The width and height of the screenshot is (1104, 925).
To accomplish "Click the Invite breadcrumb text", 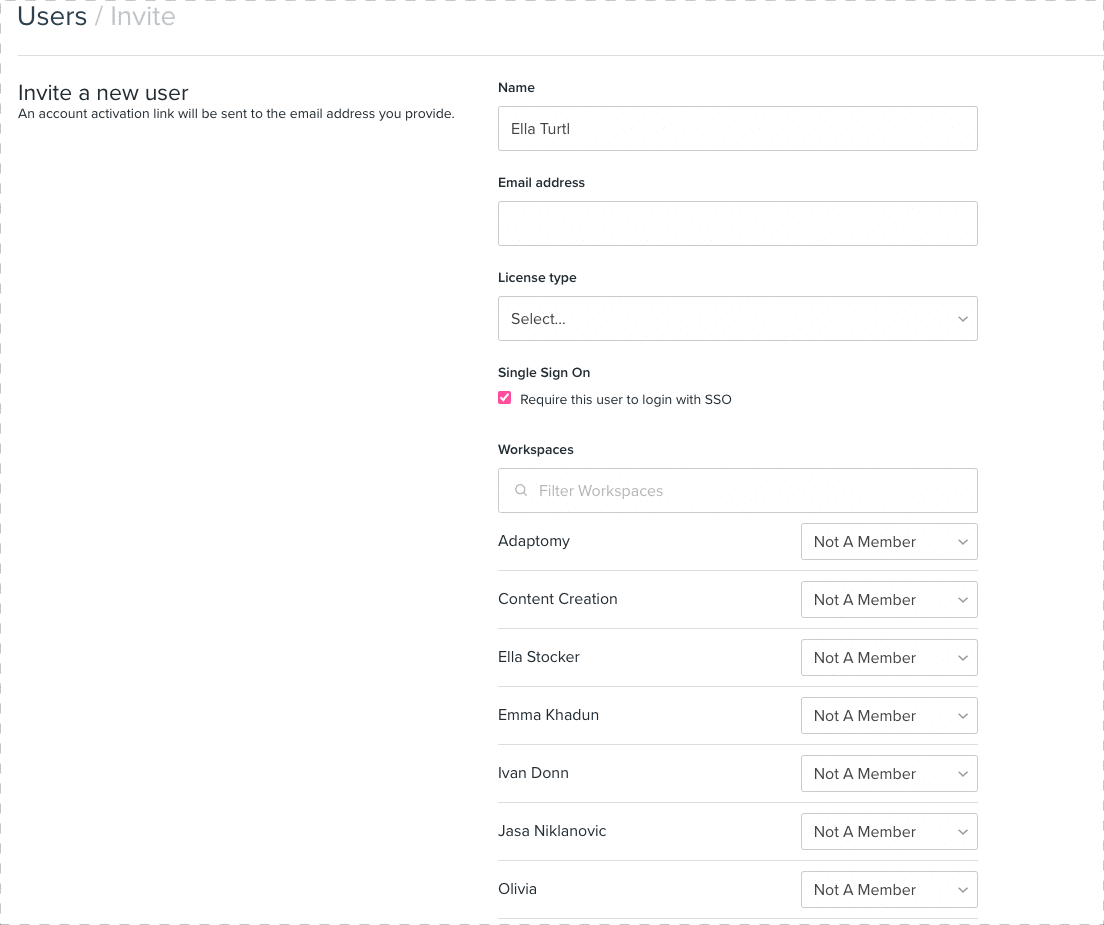I will 143,17.
